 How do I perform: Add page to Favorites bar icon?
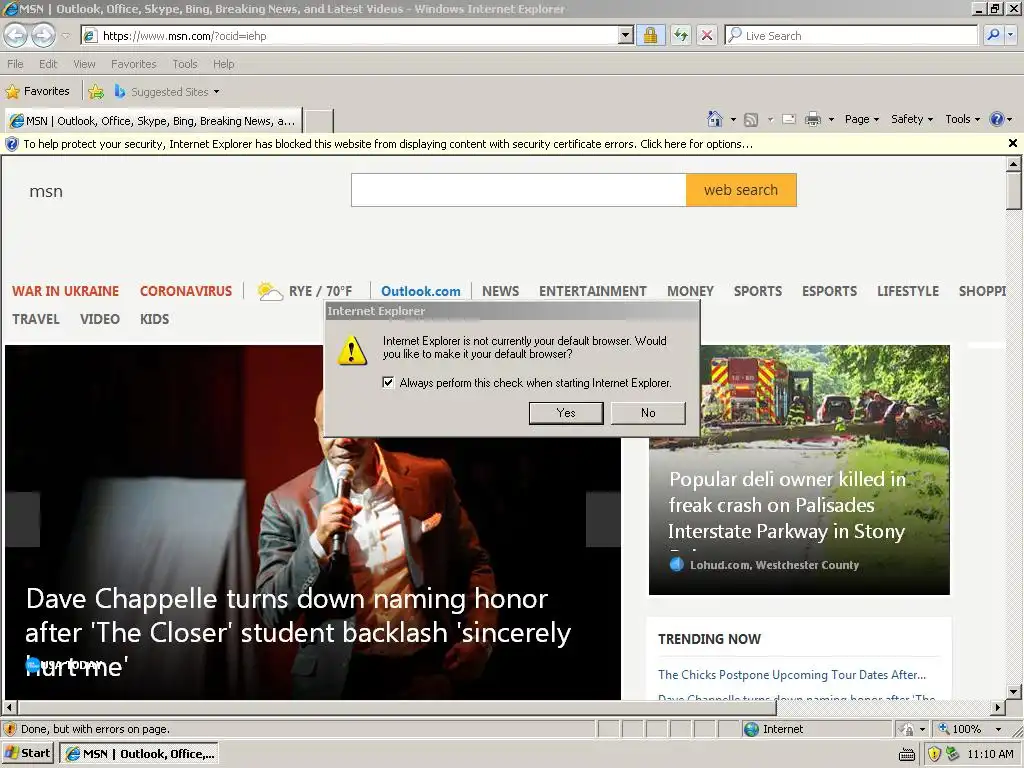96,91
